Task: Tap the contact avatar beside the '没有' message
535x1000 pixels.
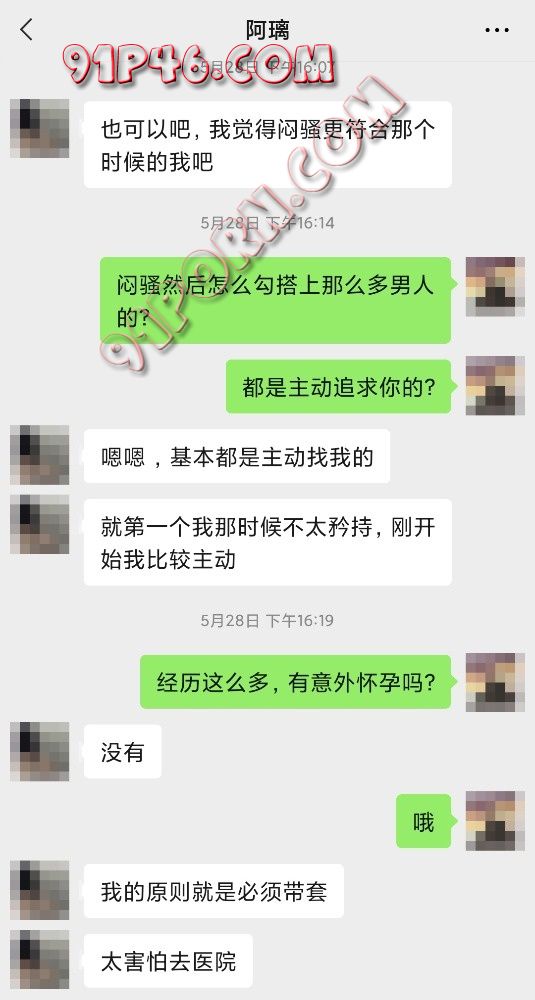Action: click(40, 751)
